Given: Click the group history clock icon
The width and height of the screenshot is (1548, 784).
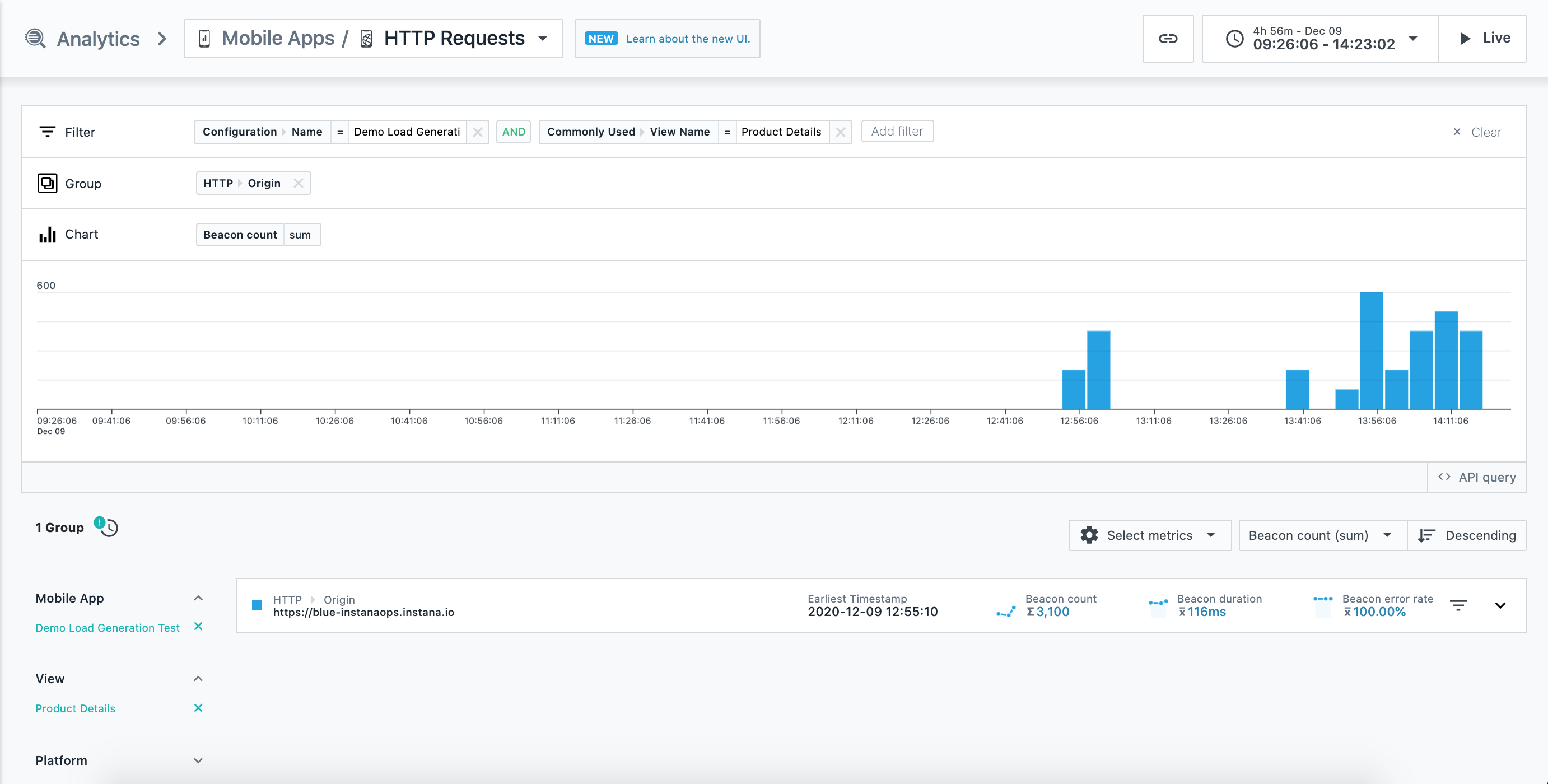Looking at the screenshot, I should (x=109, y=528).
